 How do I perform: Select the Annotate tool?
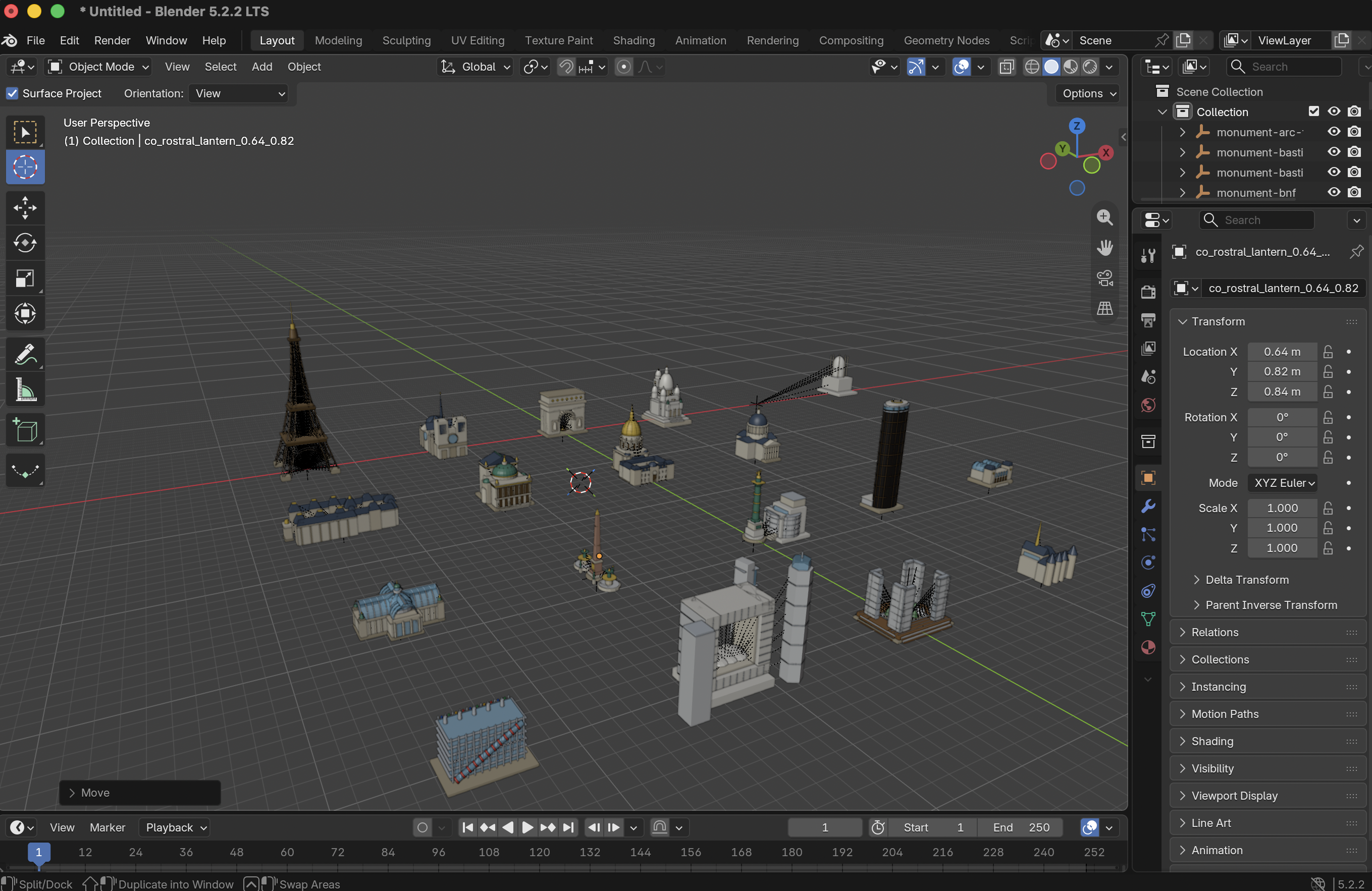(25, 355)
